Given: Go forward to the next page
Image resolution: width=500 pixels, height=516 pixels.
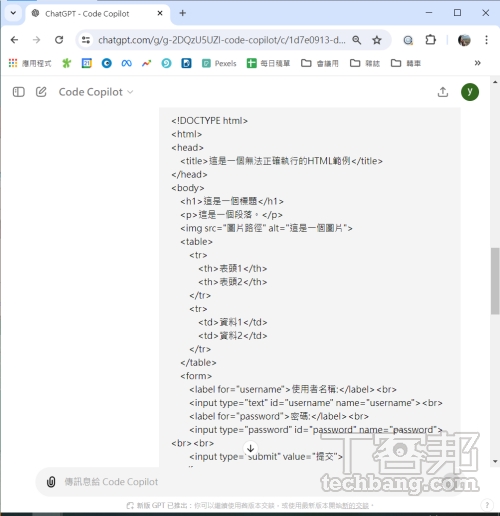Looking at the screenshot, I should pyautogui.click(x=36, y=40).
